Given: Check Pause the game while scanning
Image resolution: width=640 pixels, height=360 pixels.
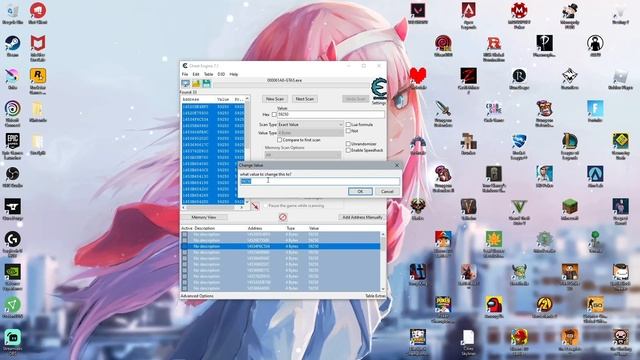Looking at the screenshot, I should point(266,206).
